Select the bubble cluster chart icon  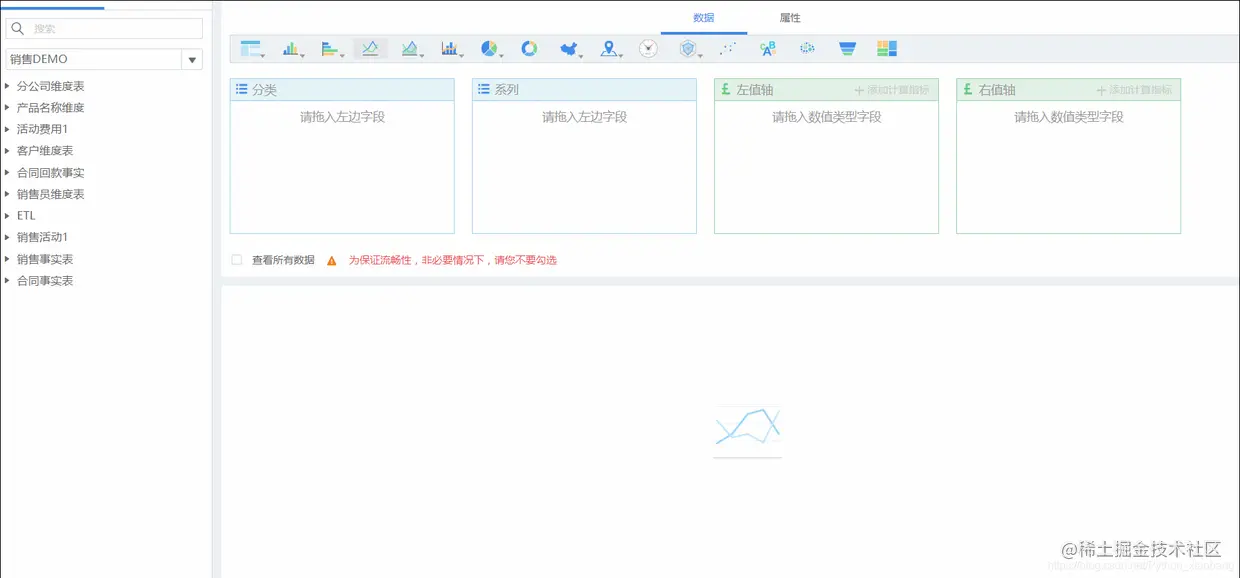807,49
